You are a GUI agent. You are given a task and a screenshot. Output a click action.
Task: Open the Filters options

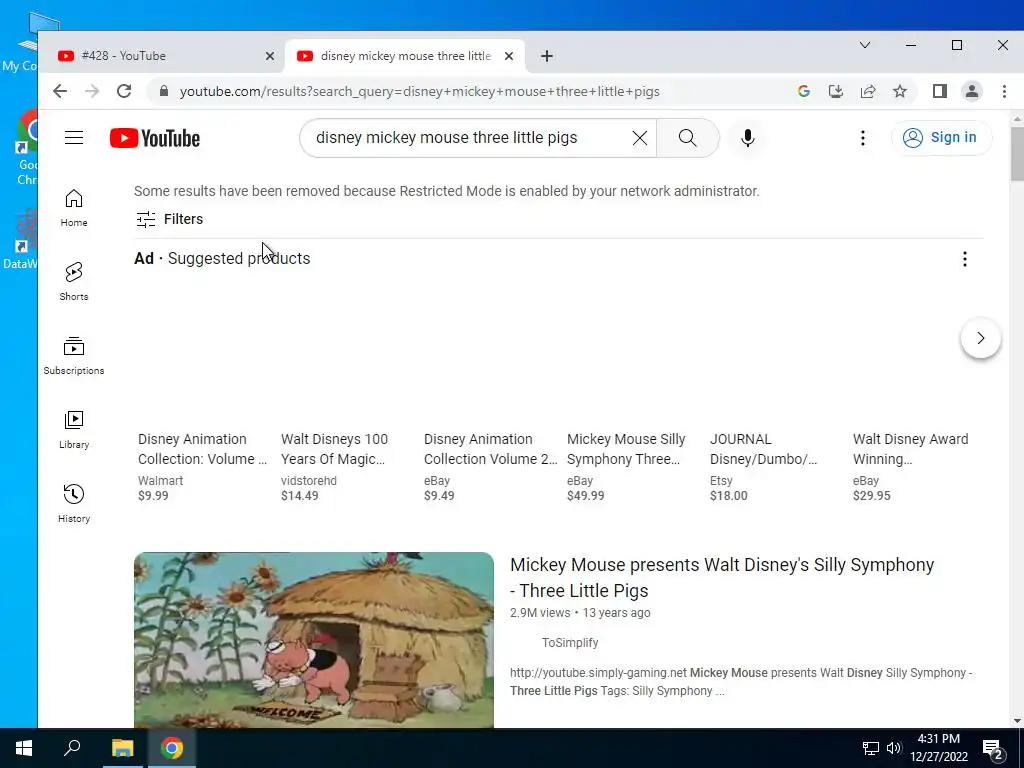pos(170,219)
